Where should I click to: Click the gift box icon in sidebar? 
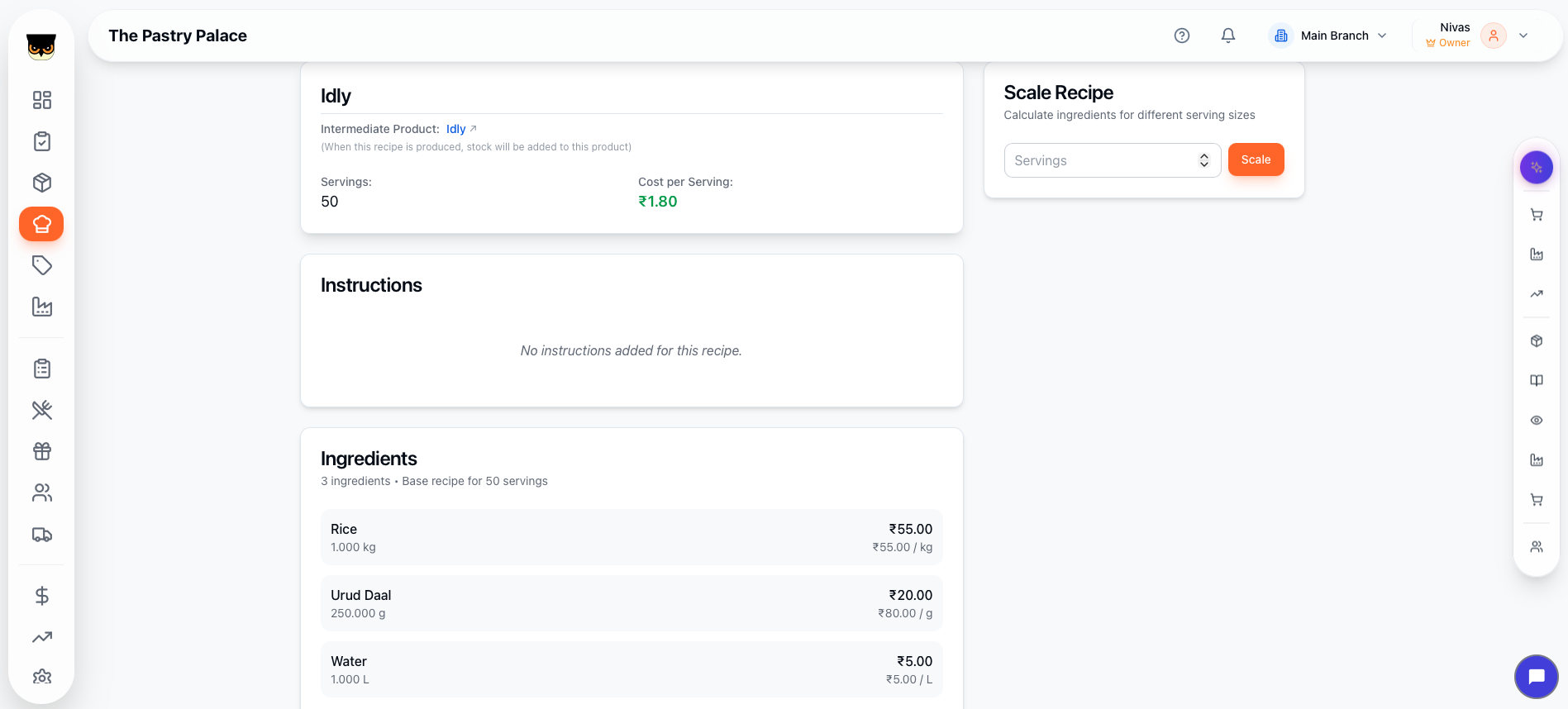click(x=41, y=451)
